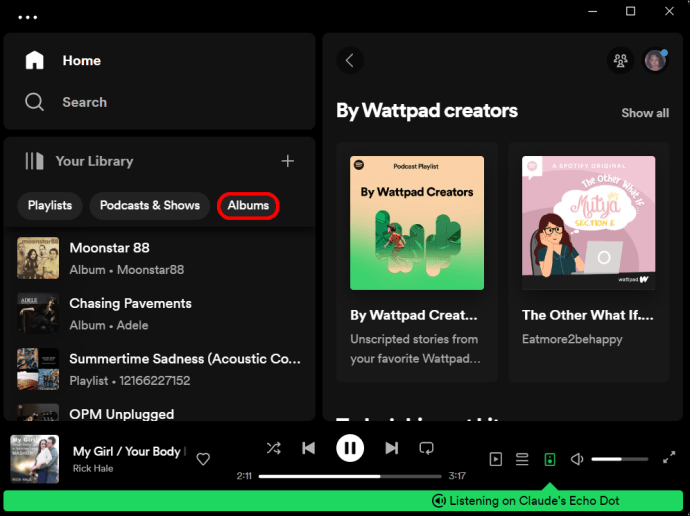Skip to the previous track
Image resolution: width=690 pixels, height=516 pixels.
pyautogui.click(x=309, y=448)
